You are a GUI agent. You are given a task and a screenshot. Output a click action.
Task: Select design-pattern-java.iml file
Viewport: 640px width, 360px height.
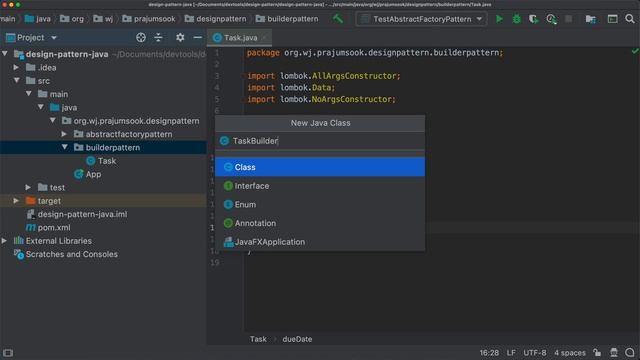[82, 214]
